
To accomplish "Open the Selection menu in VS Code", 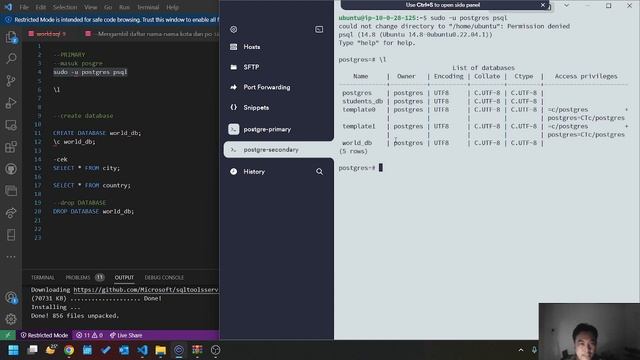I will point(65,7).
